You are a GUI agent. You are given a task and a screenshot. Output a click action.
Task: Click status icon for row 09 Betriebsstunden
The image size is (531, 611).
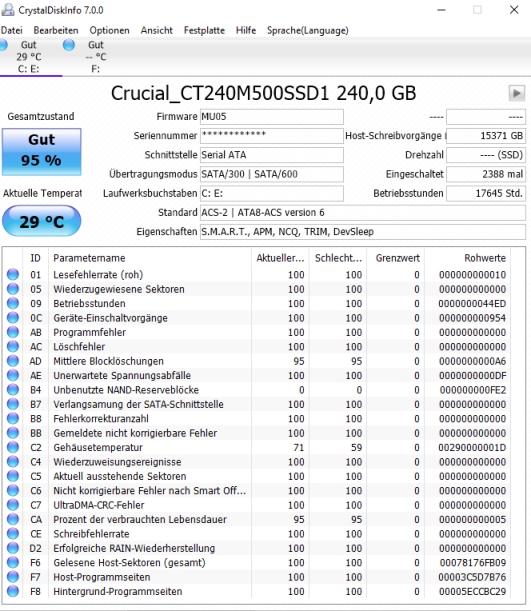tap(13, 303)
